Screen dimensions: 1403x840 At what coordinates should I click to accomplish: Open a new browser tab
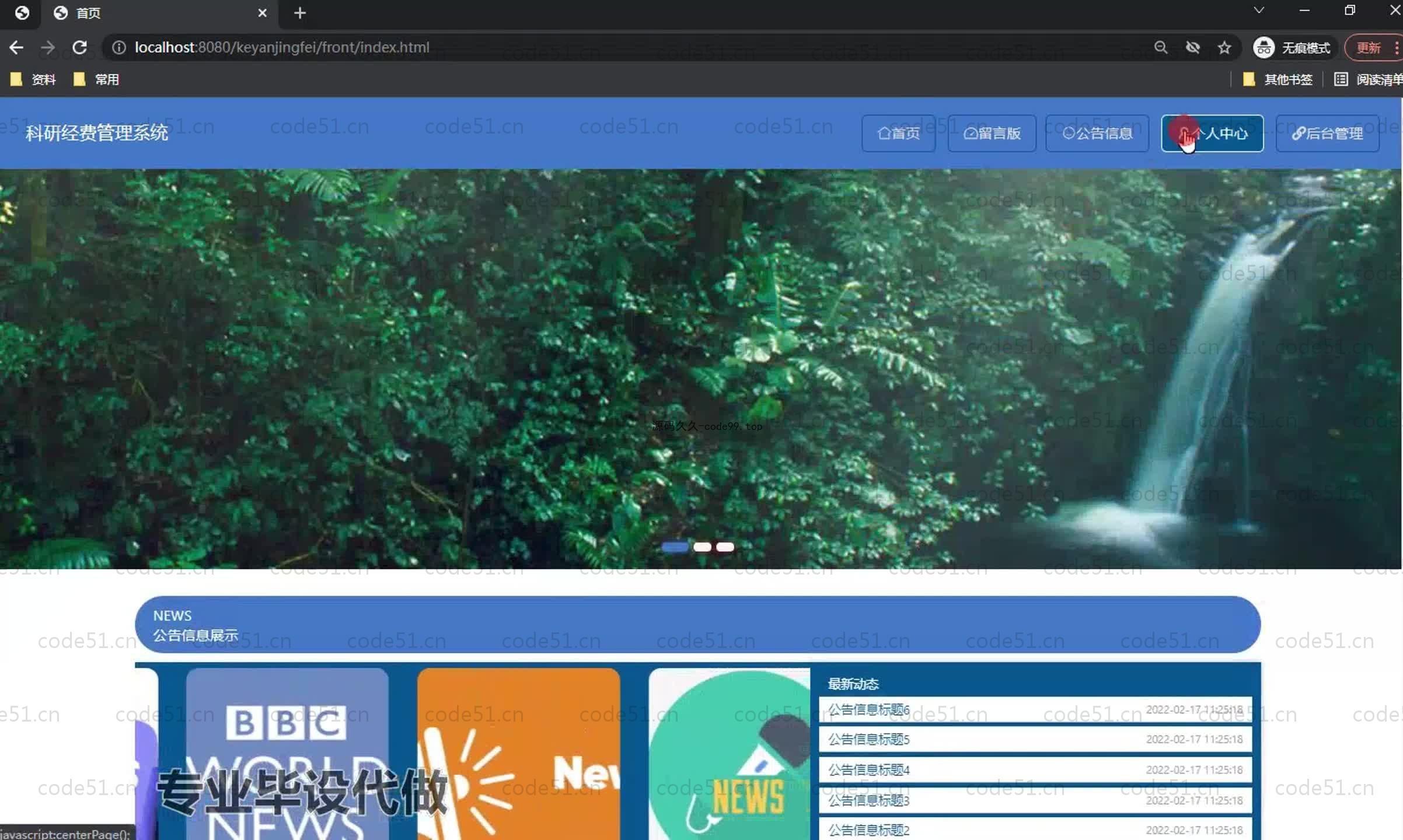(x=299, y=13)
